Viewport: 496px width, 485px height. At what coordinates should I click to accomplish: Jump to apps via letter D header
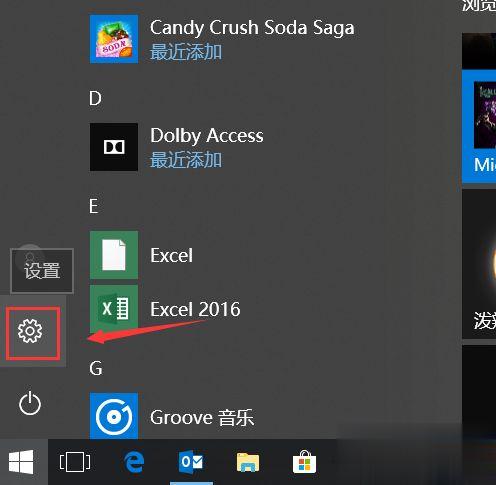pos(95,99)
